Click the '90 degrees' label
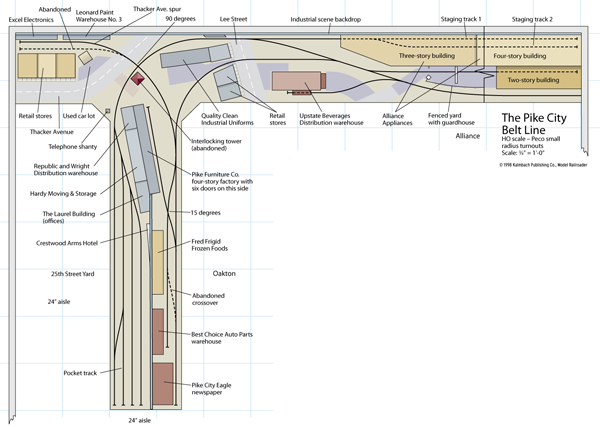This screenshot has height=427, width=600. tap(180, 19)
